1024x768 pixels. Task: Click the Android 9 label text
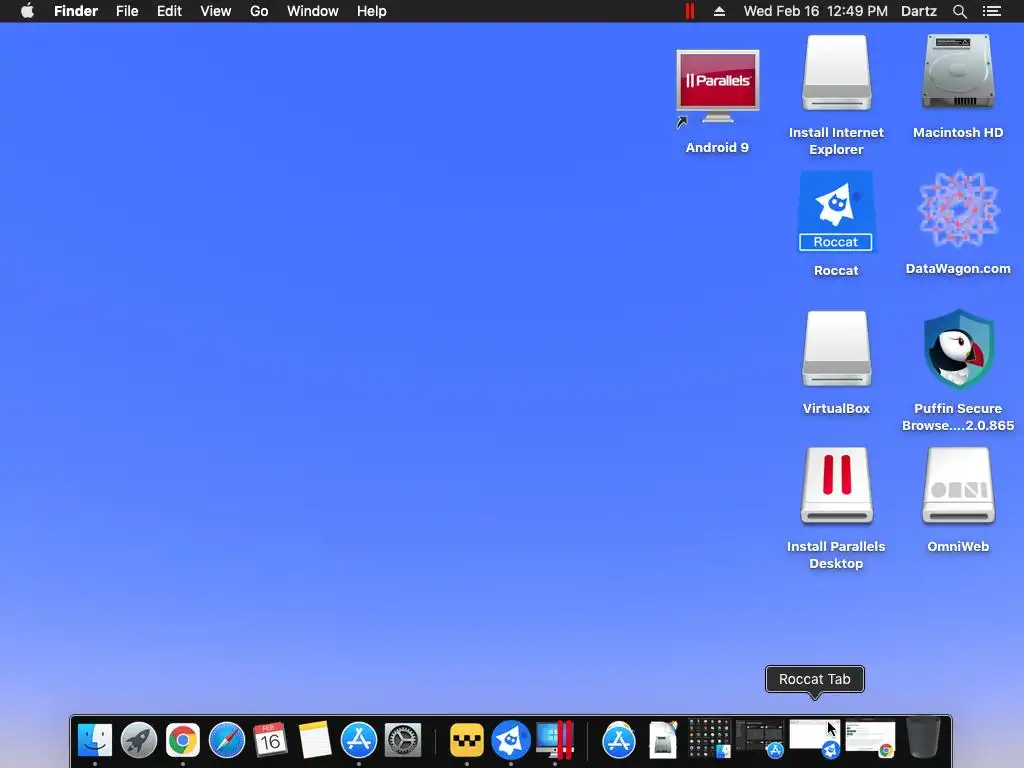click(x=717, y=148)
